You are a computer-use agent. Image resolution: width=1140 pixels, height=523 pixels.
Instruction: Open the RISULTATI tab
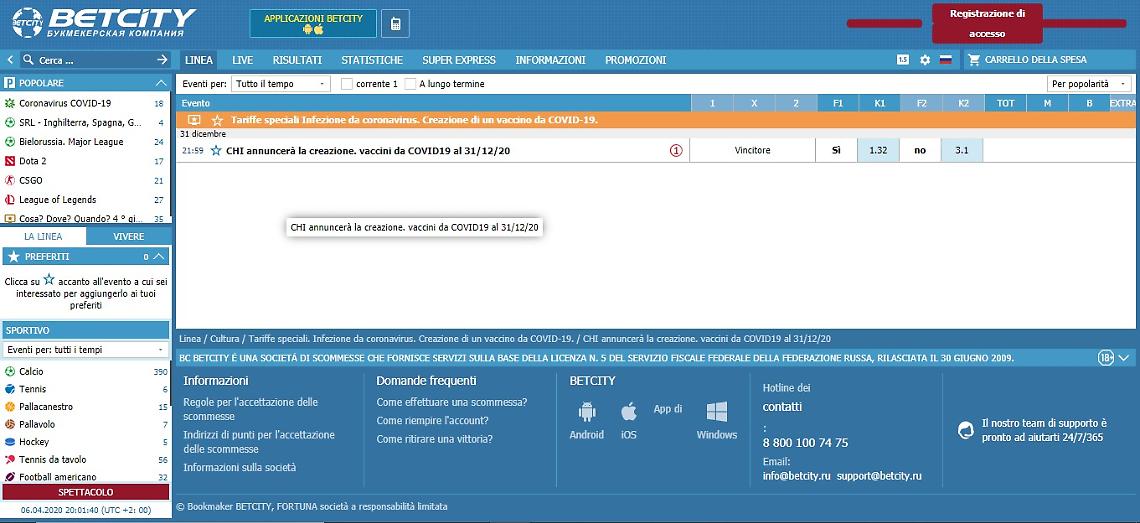coord(297,60)
